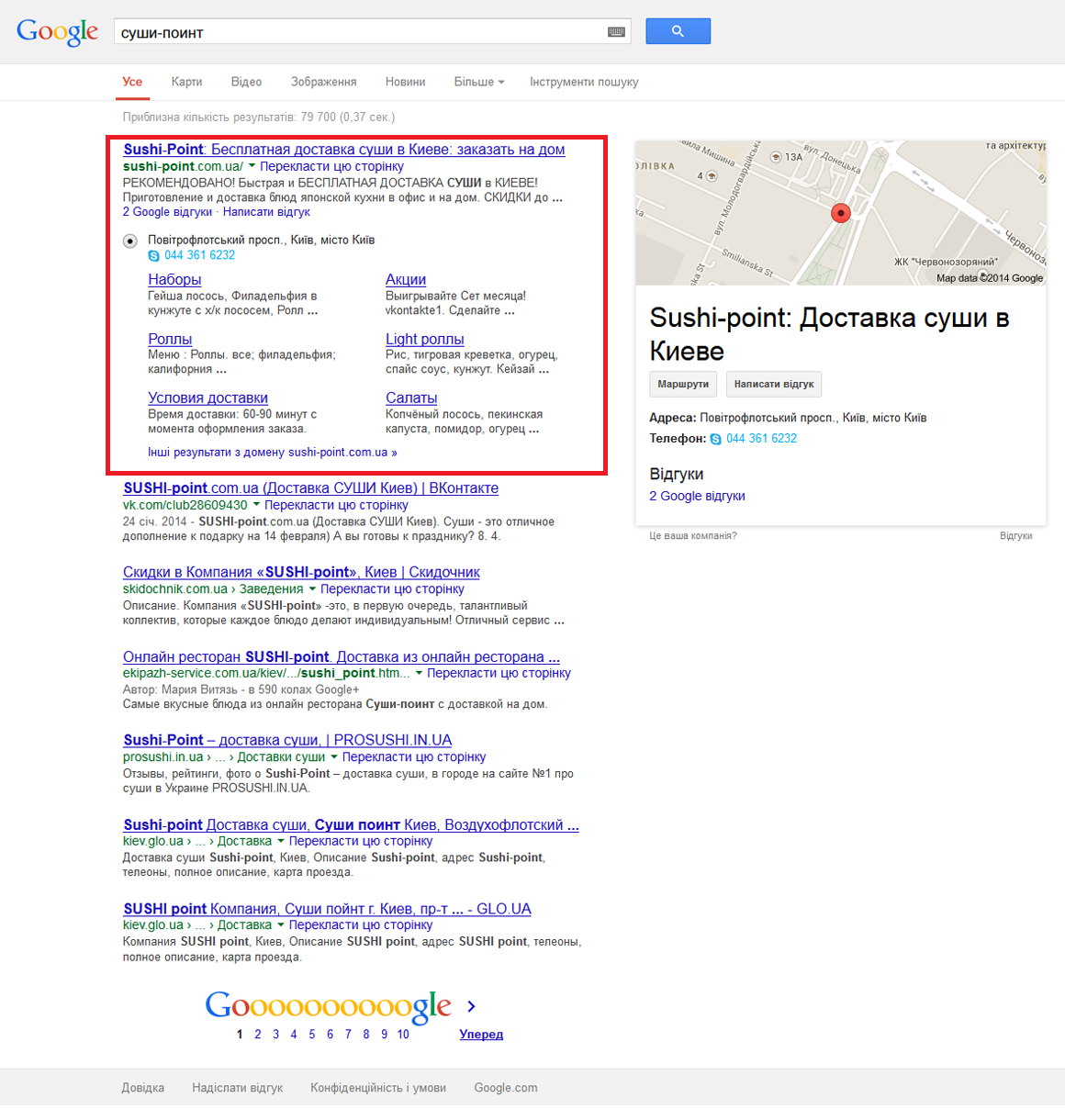Screen dimensions: 1065x1120
Task: Click Перекласти цю сторінку next to sushi-point.com.ua
Action: point(331,166)
